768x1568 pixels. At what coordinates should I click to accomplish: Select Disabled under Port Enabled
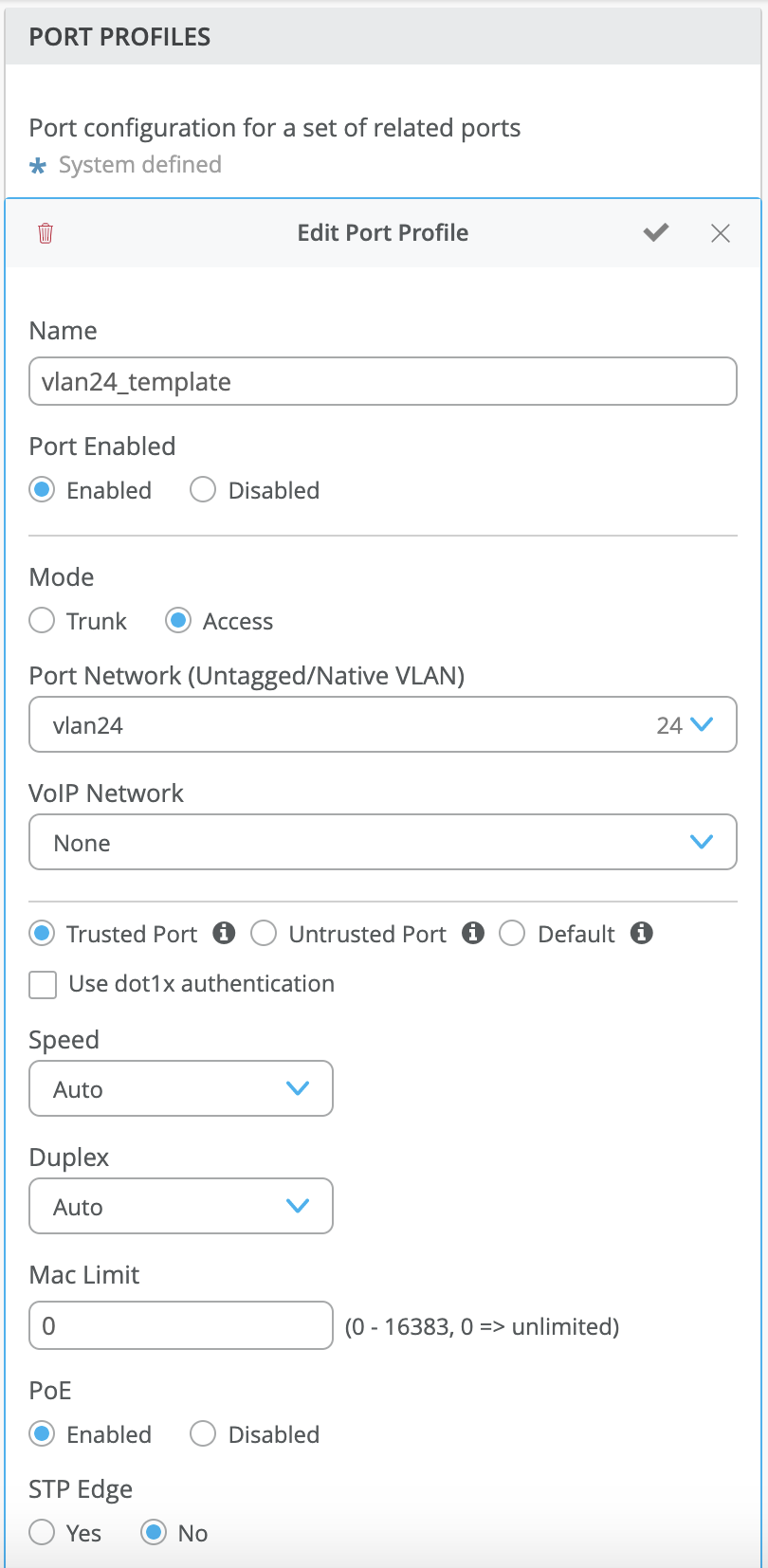[x=203, y=490]
